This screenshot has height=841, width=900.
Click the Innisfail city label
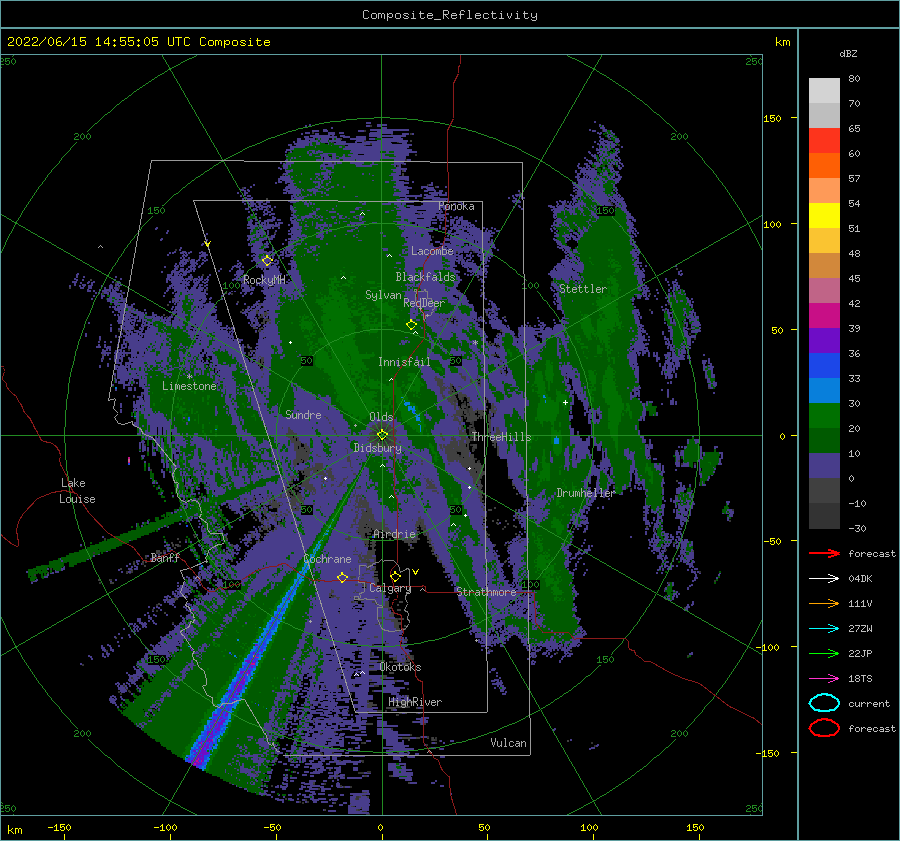click(x=404, y=362)
